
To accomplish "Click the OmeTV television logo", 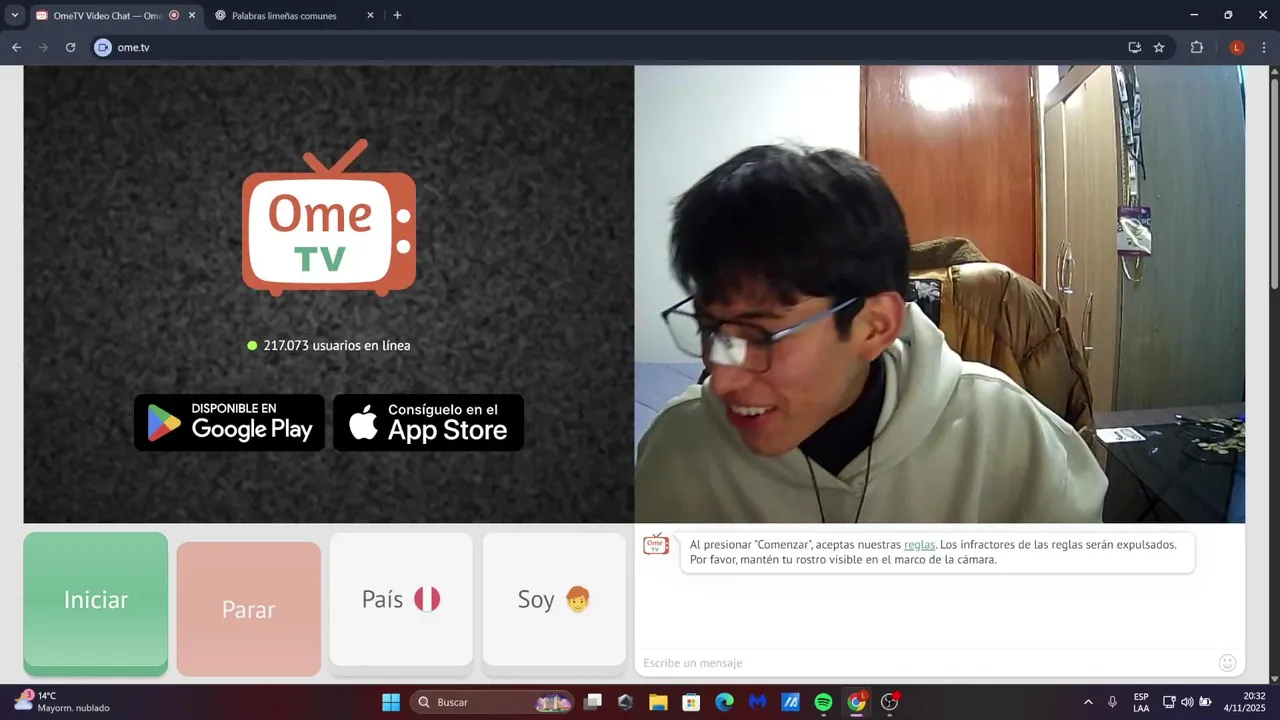I will click(x=329, y=217).
